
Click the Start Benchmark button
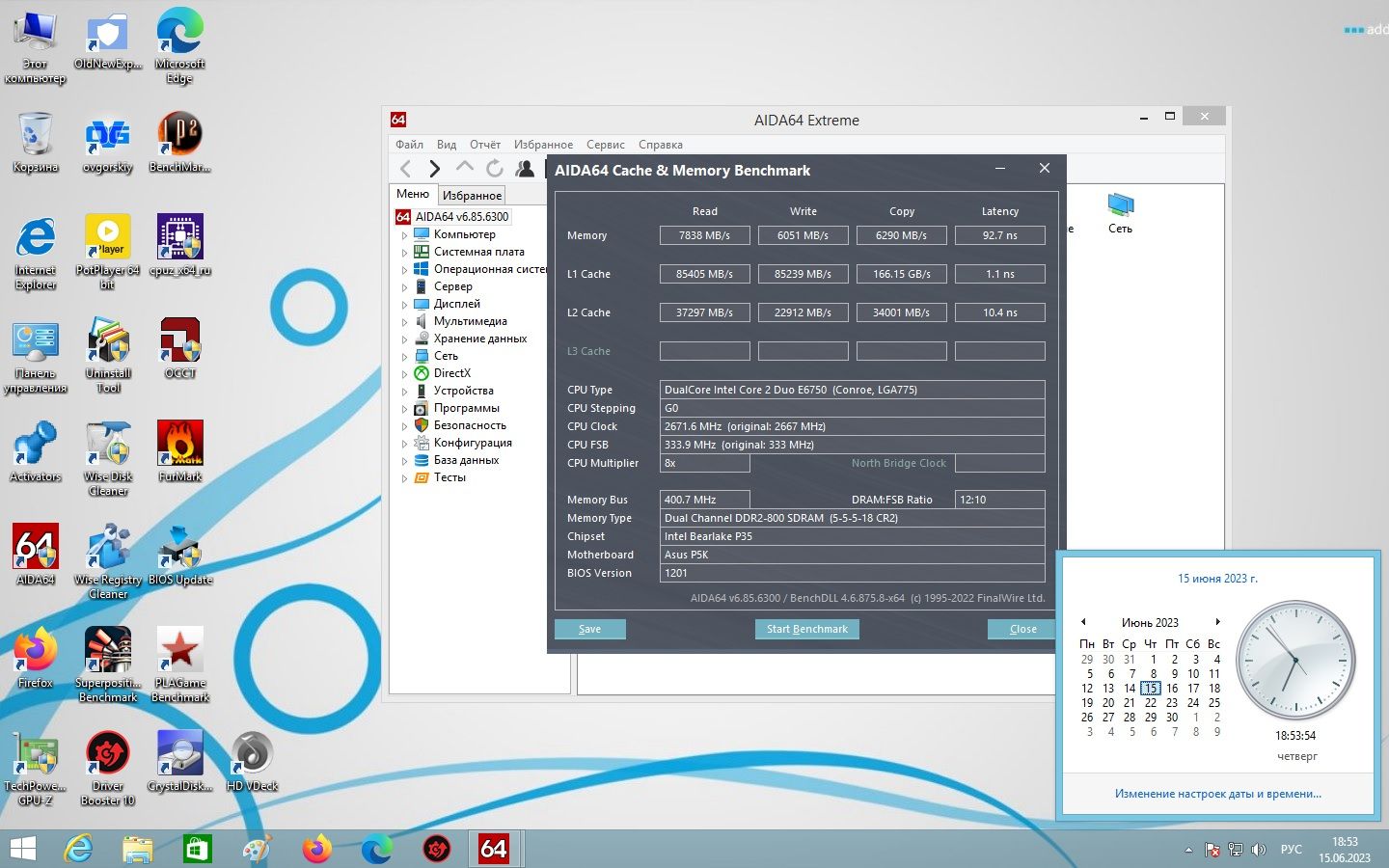tap(807, 629)
